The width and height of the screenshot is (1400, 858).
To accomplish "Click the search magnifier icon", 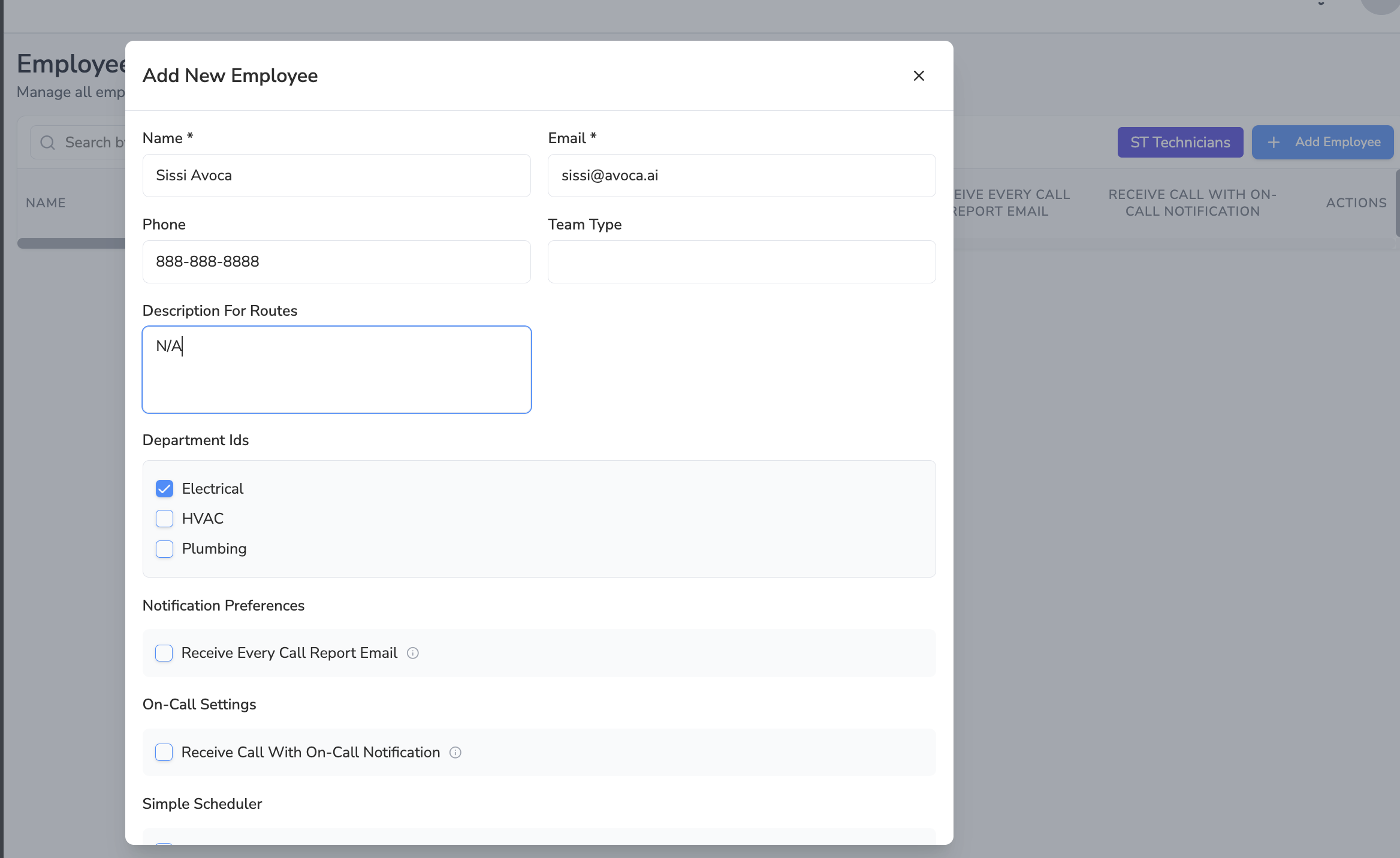I will pyautogui.click(x=47, y=143).
